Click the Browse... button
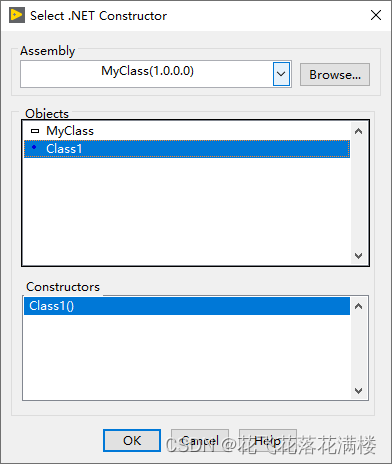Viewport: 392px width, 464px height. click(335, 74)
